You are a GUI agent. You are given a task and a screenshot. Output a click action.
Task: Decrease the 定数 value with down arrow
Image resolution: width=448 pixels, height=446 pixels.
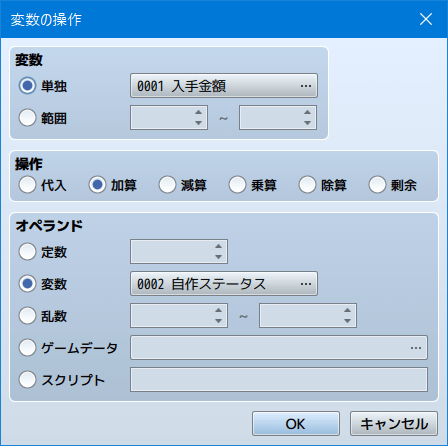(x=218, y=257)
